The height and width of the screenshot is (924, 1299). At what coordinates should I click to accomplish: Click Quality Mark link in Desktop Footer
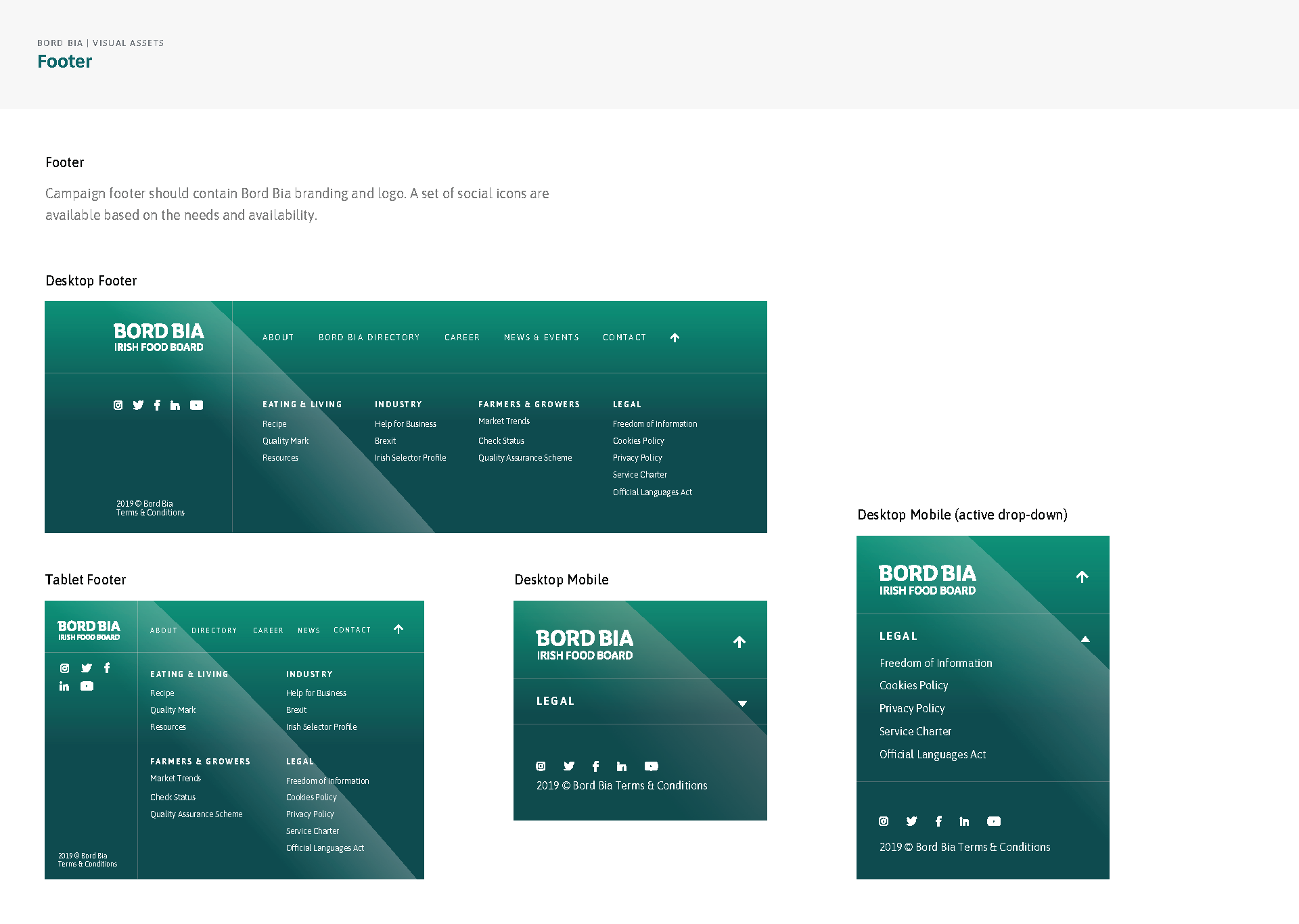pos(286,441)
